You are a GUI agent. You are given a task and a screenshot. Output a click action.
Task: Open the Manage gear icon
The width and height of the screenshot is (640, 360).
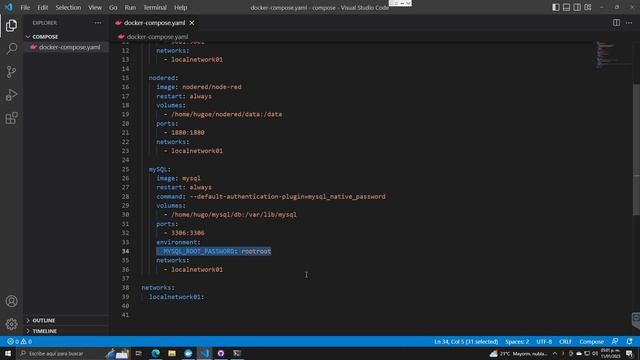point(11,324)
